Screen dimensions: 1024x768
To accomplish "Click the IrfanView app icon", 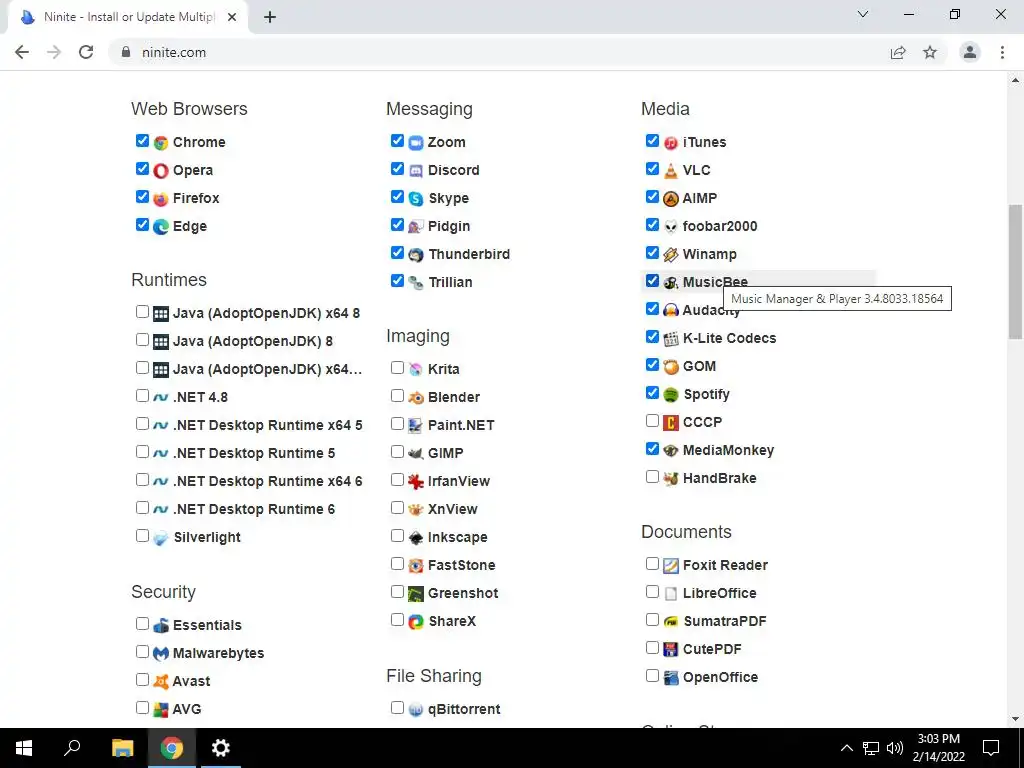I will point(416,481).
